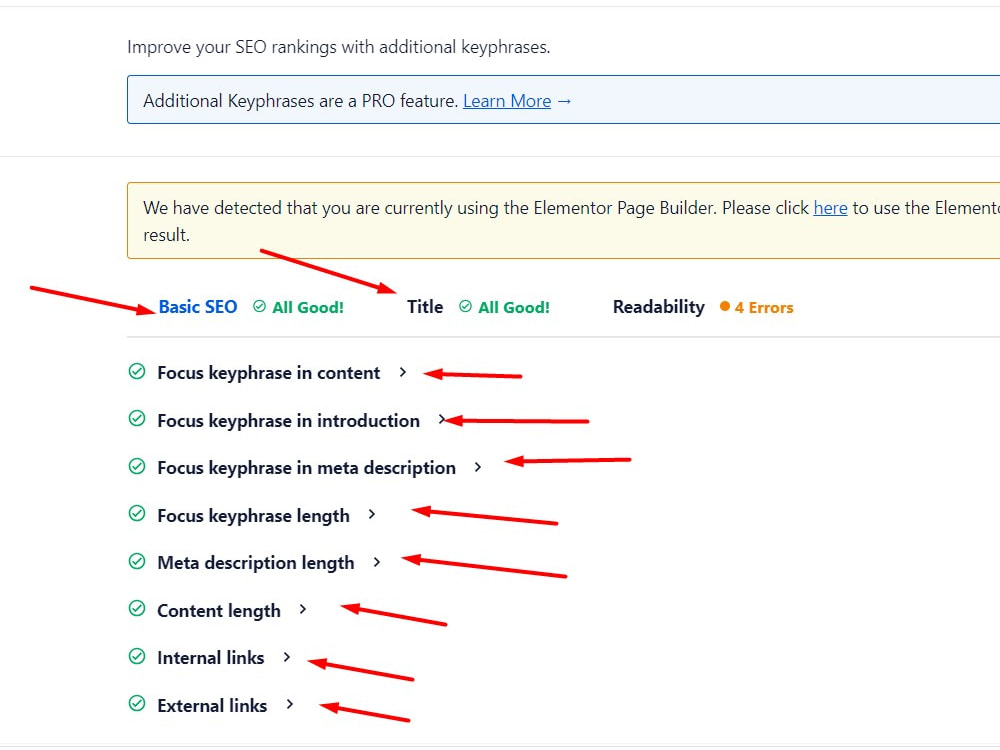Click 'All Good!' next to Basic SEO
Screen dimensions: 1000x750
[x=307, y=307]
